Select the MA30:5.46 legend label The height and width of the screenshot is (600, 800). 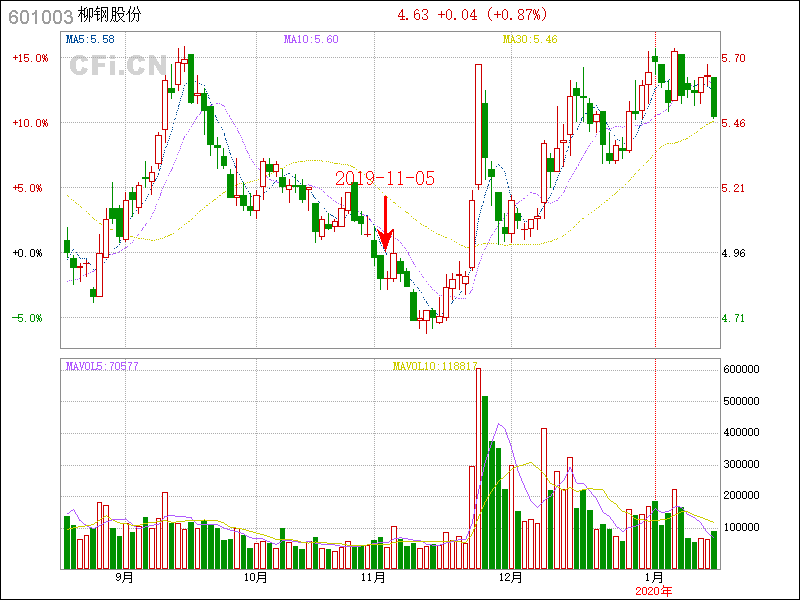(x=529, y=39)
